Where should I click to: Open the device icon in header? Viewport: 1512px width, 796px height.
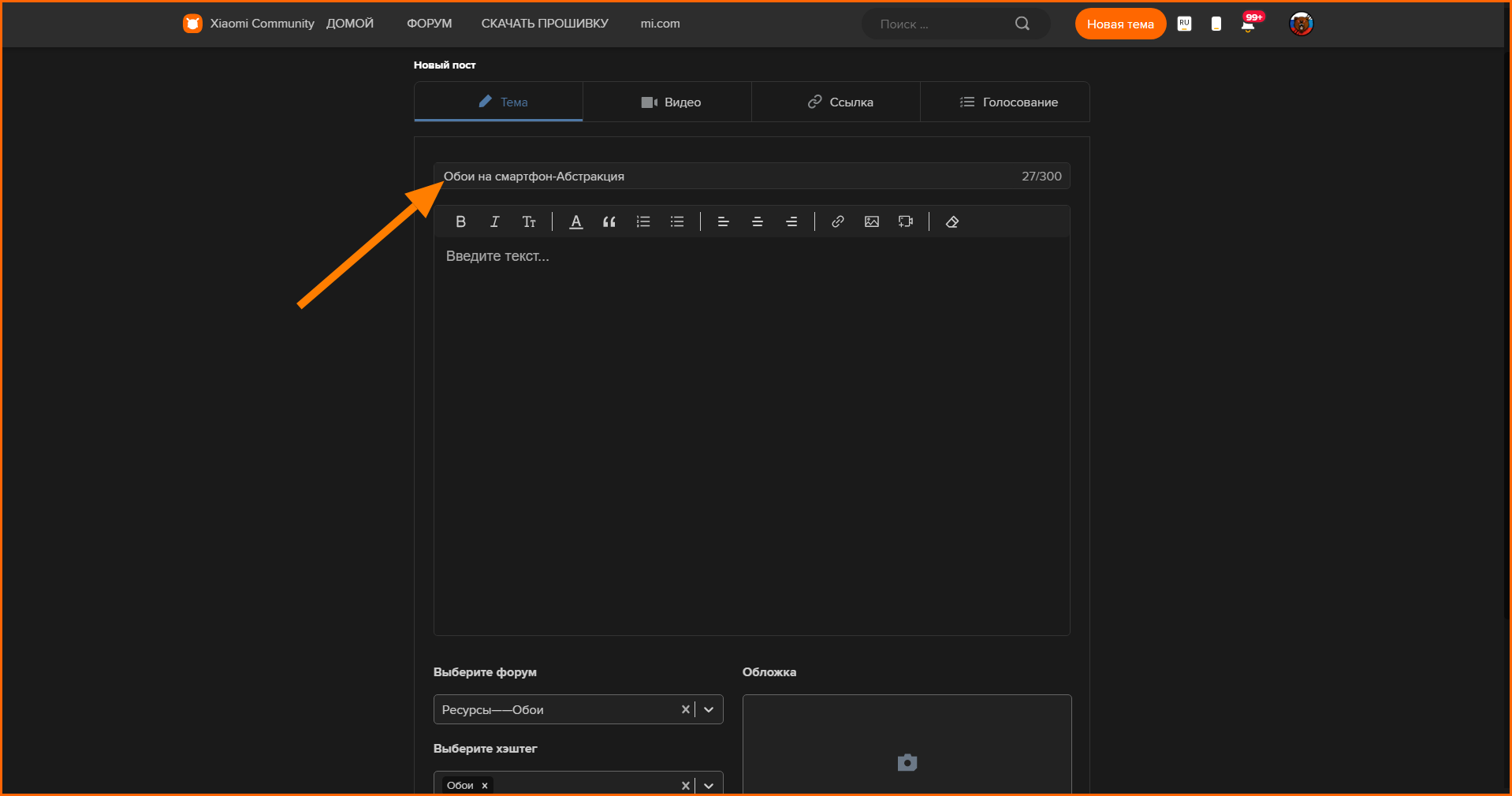[1216, 24]
